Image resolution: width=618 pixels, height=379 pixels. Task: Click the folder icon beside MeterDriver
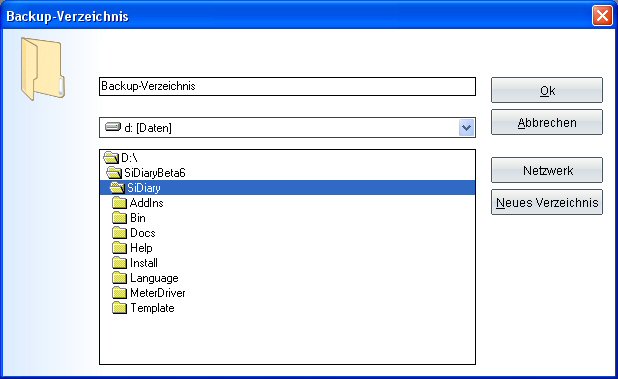[119, 293]
